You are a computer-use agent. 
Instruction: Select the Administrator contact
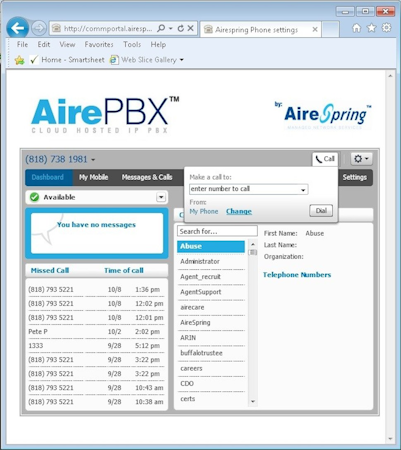211,261
